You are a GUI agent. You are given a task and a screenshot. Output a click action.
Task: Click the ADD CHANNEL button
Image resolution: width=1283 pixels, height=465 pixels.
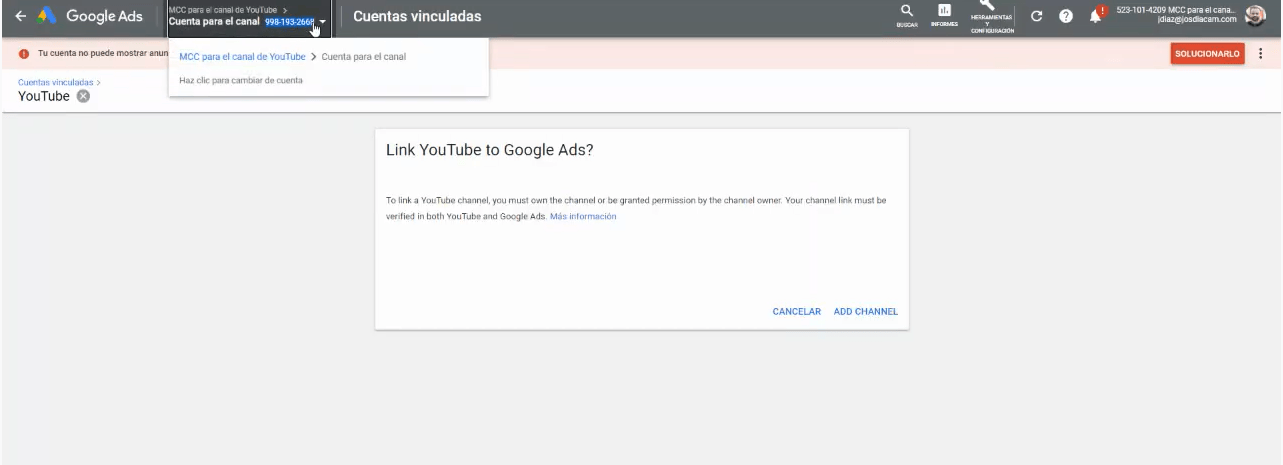tap(866, 312)
